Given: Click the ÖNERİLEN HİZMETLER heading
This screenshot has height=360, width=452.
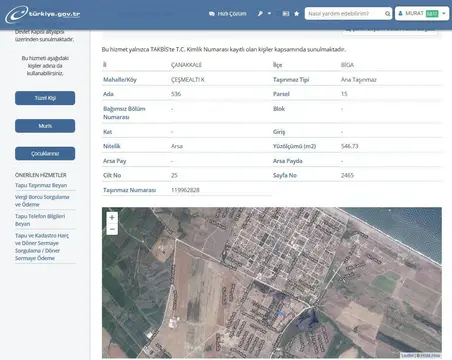Looking at the screenshot, I should (x=41, y=175).
